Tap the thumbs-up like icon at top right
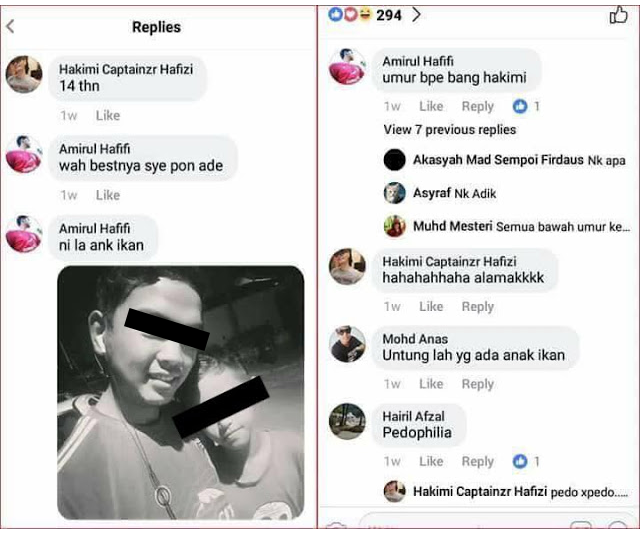This screenshot has height=533, width=640. 618,15
